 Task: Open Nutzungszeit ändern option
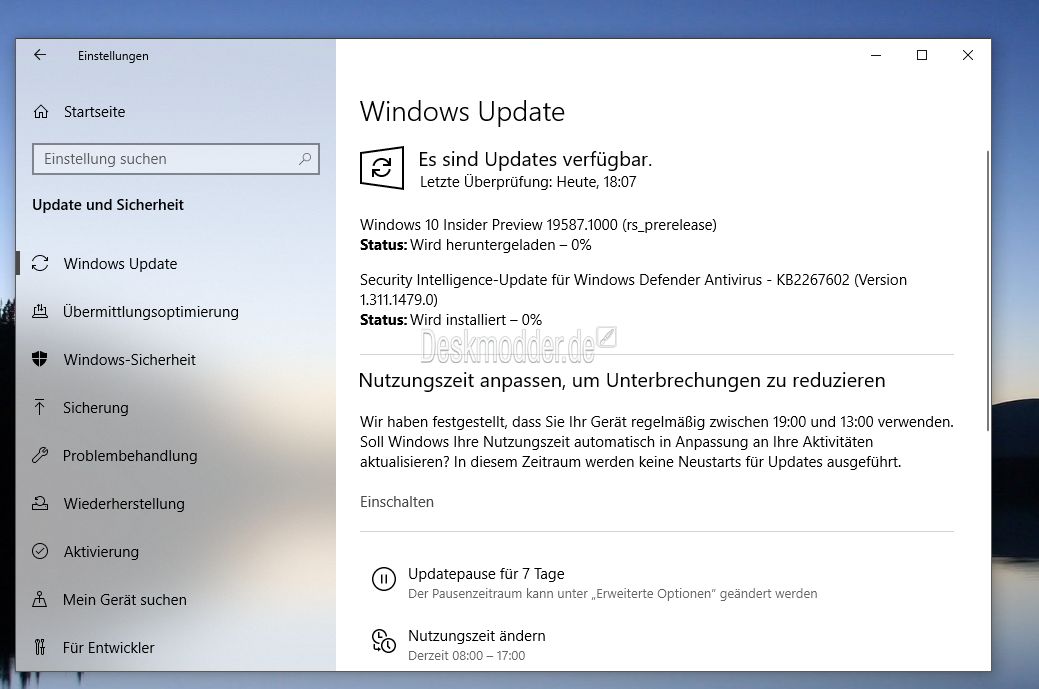click(476, 636)
